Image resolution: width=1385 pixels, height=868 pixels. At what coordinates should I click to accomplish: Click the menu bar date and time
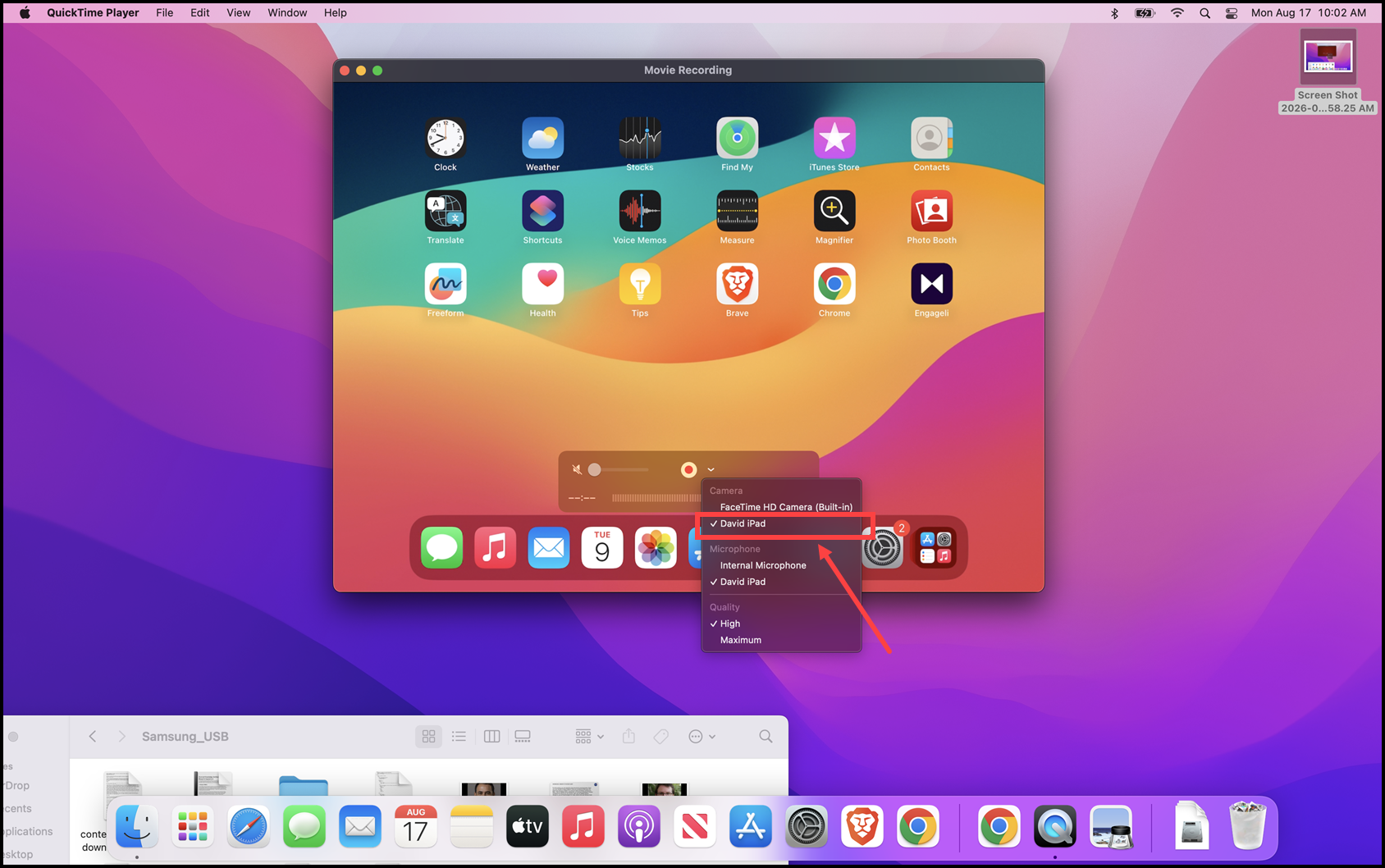[1308, 13]
